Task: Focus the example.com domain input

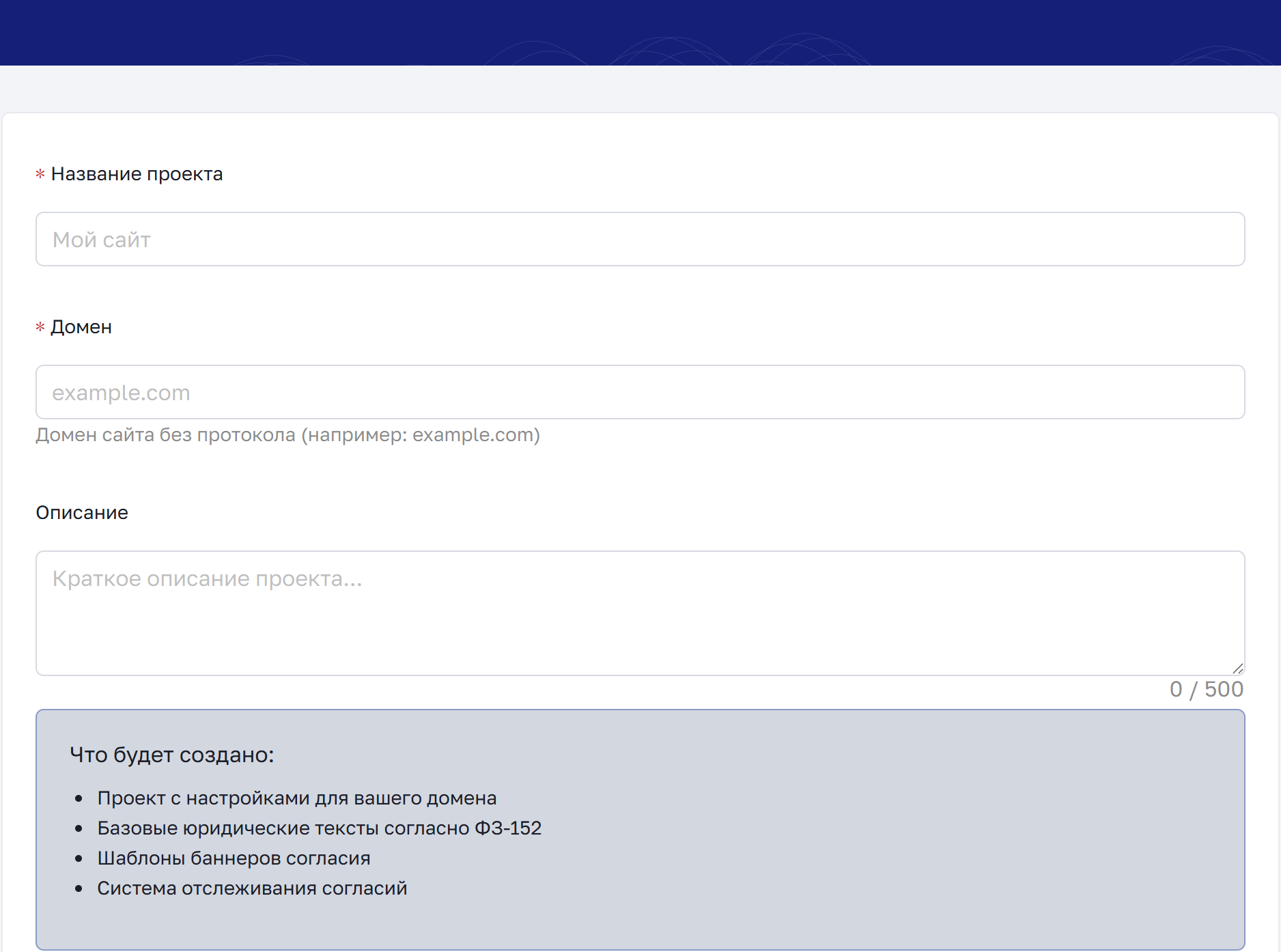Action: pos(640,392)
